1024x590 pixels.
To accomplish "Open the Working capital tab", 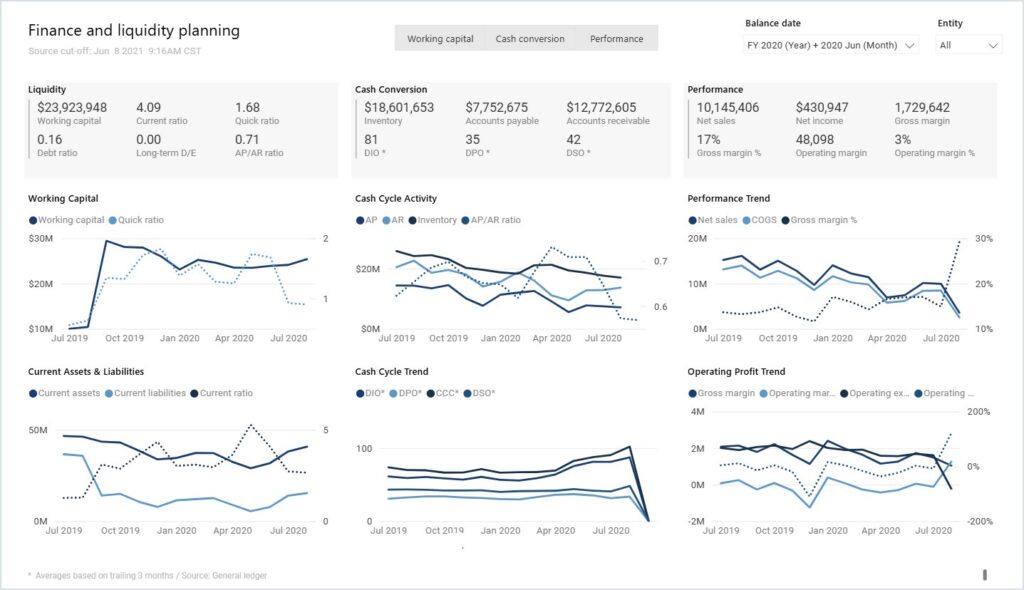I will [440, 39].
